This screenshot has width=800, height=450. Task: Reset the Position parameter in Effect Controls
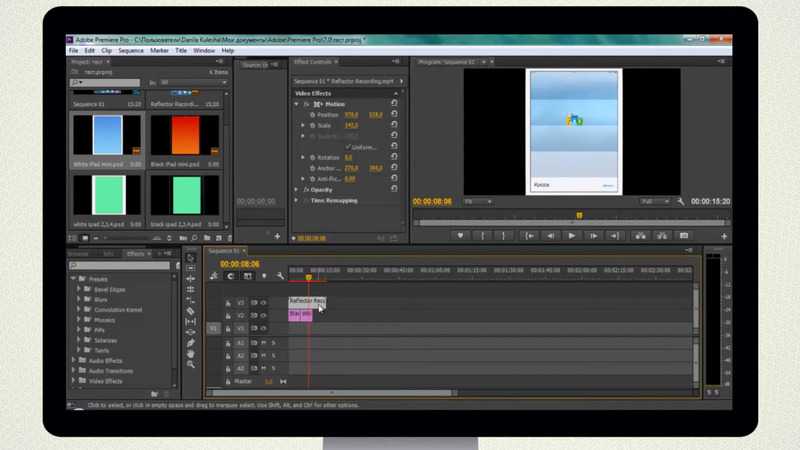395,114
